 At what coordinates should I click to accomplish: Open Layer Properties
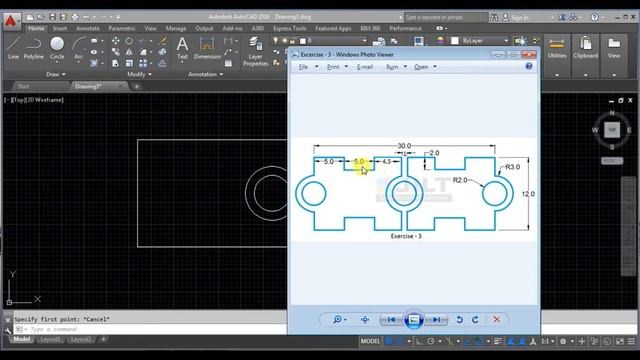coord(256,51)
